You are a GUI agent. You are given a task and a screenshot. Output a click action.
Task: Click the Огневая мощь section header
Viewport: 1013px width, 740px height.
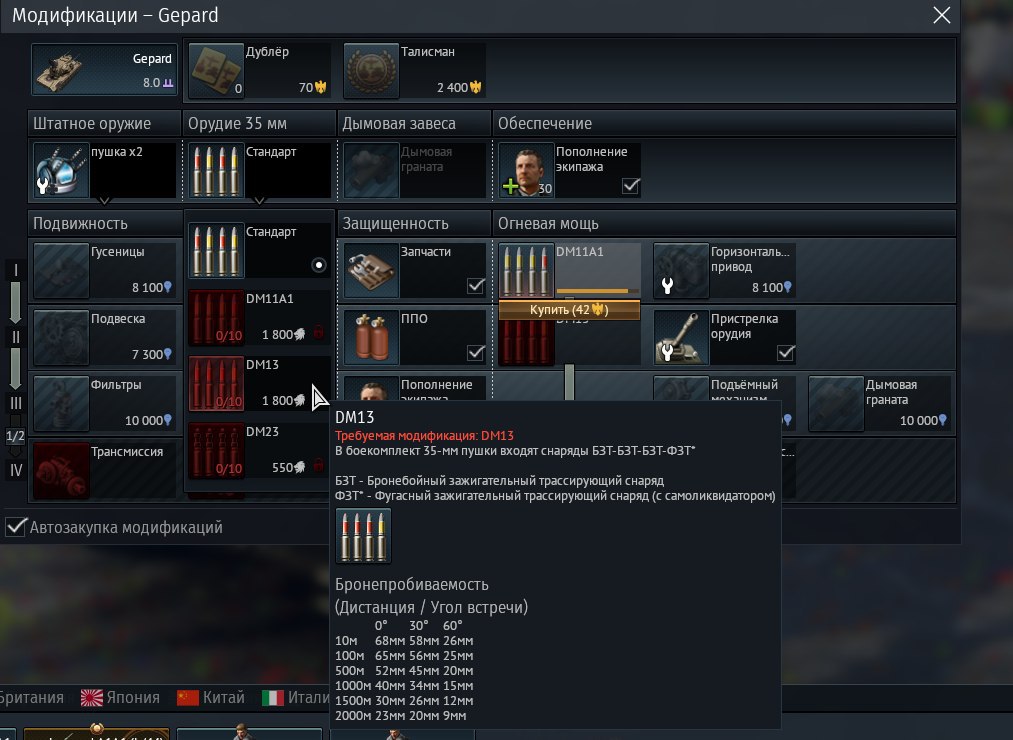click(x=724, y=223)
